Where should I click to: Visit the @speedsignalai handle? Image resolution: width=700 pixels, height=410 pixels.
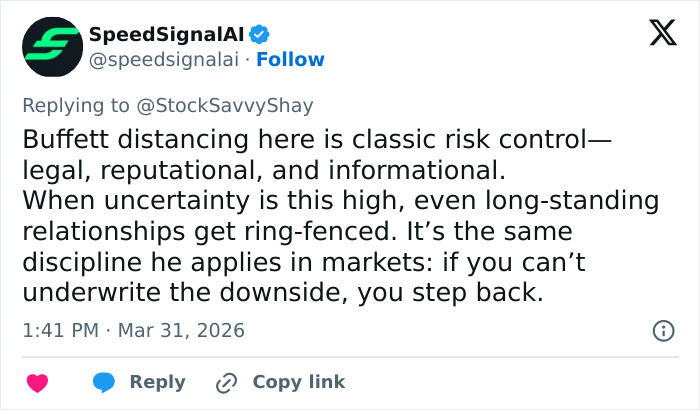(x=164, y=60)
